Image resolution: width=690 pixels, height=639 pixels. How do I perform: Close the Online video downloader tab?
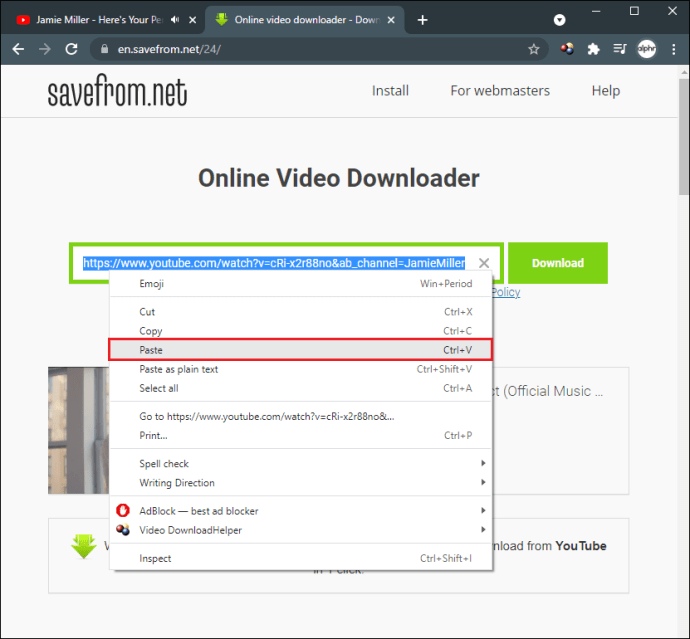[391, 20]
